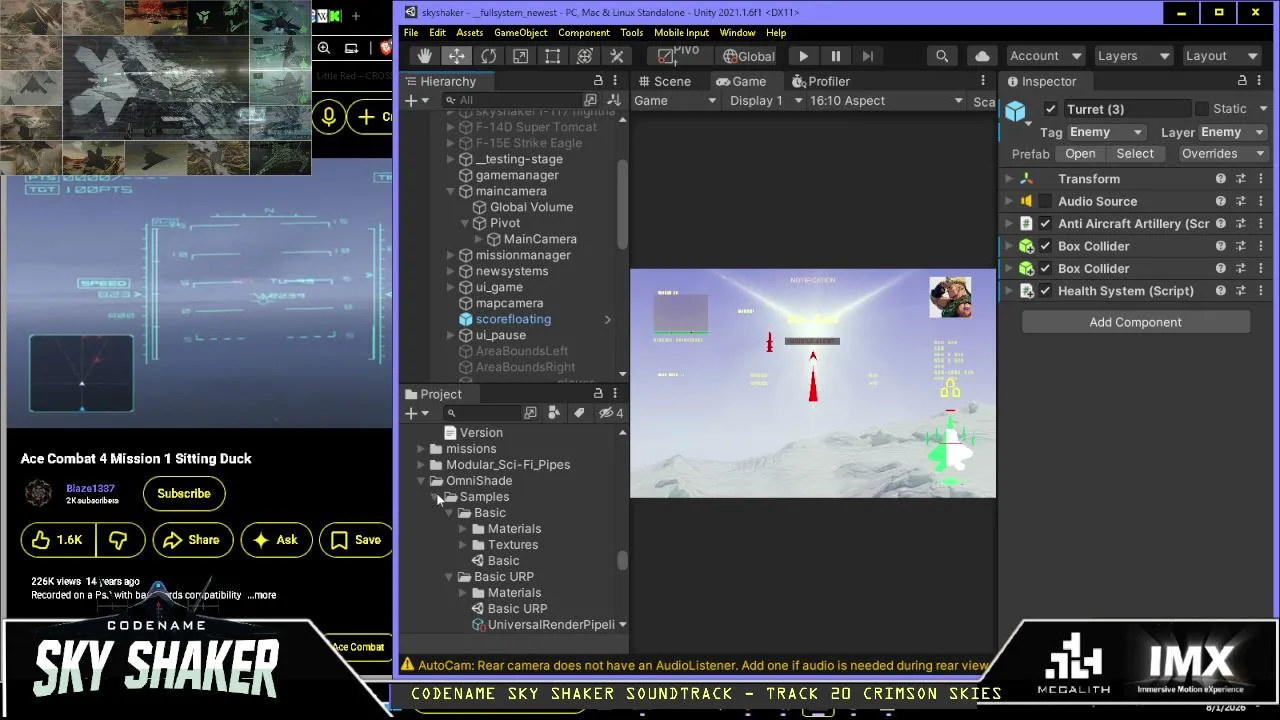Open the scorefloating prefab arrow
Screen dimensions: 1280x720
607,319
